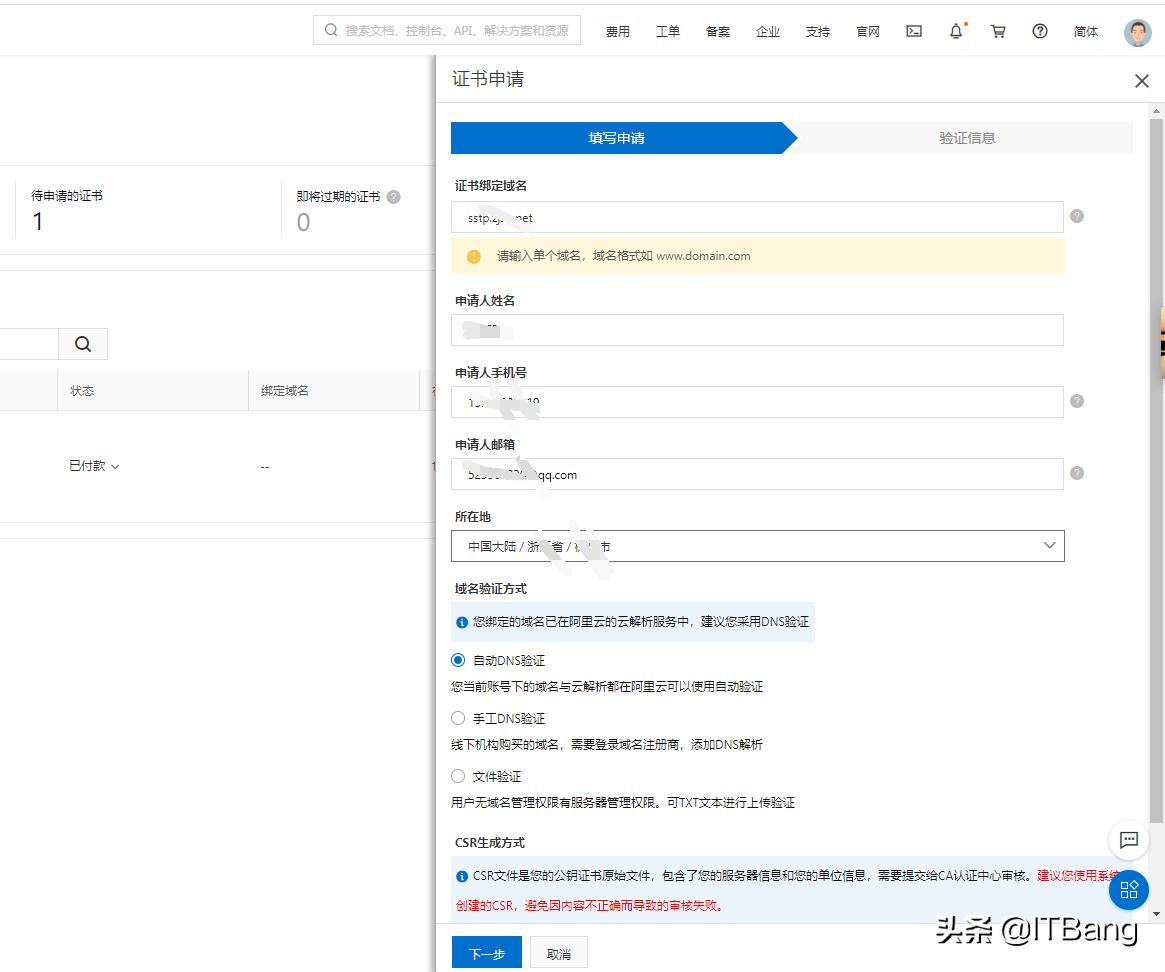Click the help question-mark icon in top bar
This screenshot has width=1165, height=972.
click(1039, 31)
